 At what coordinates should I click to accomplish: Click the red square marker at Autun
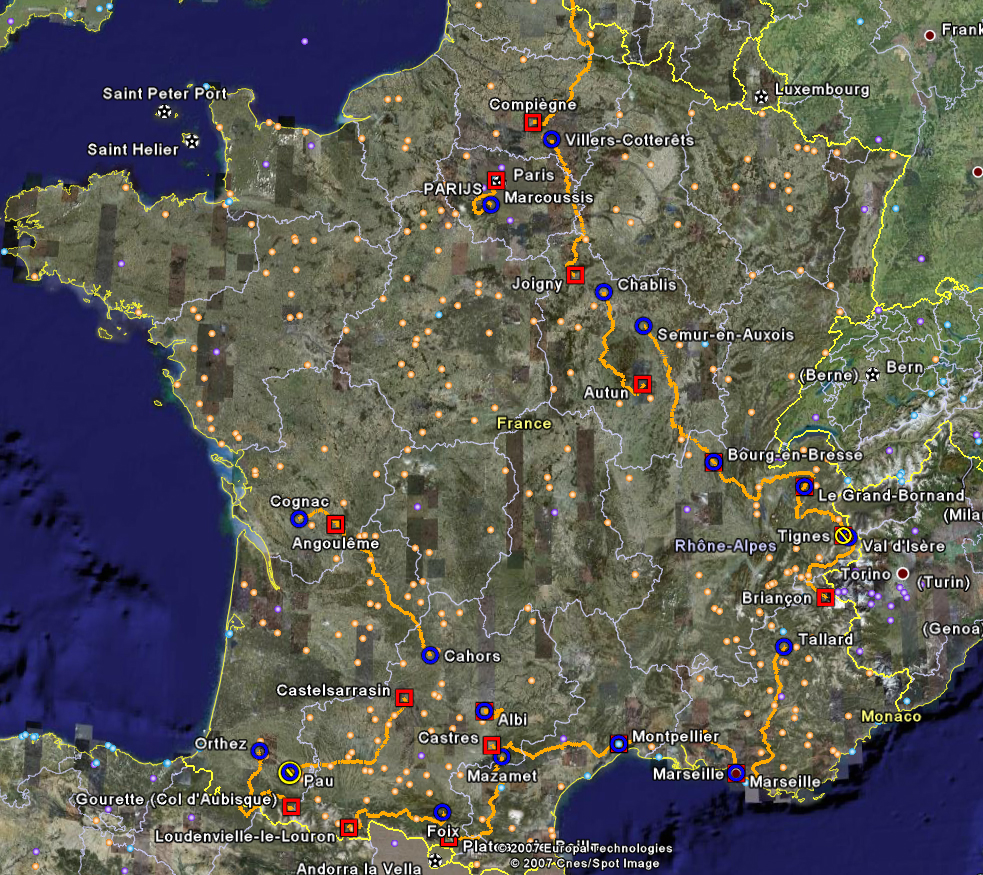[642, 384]
